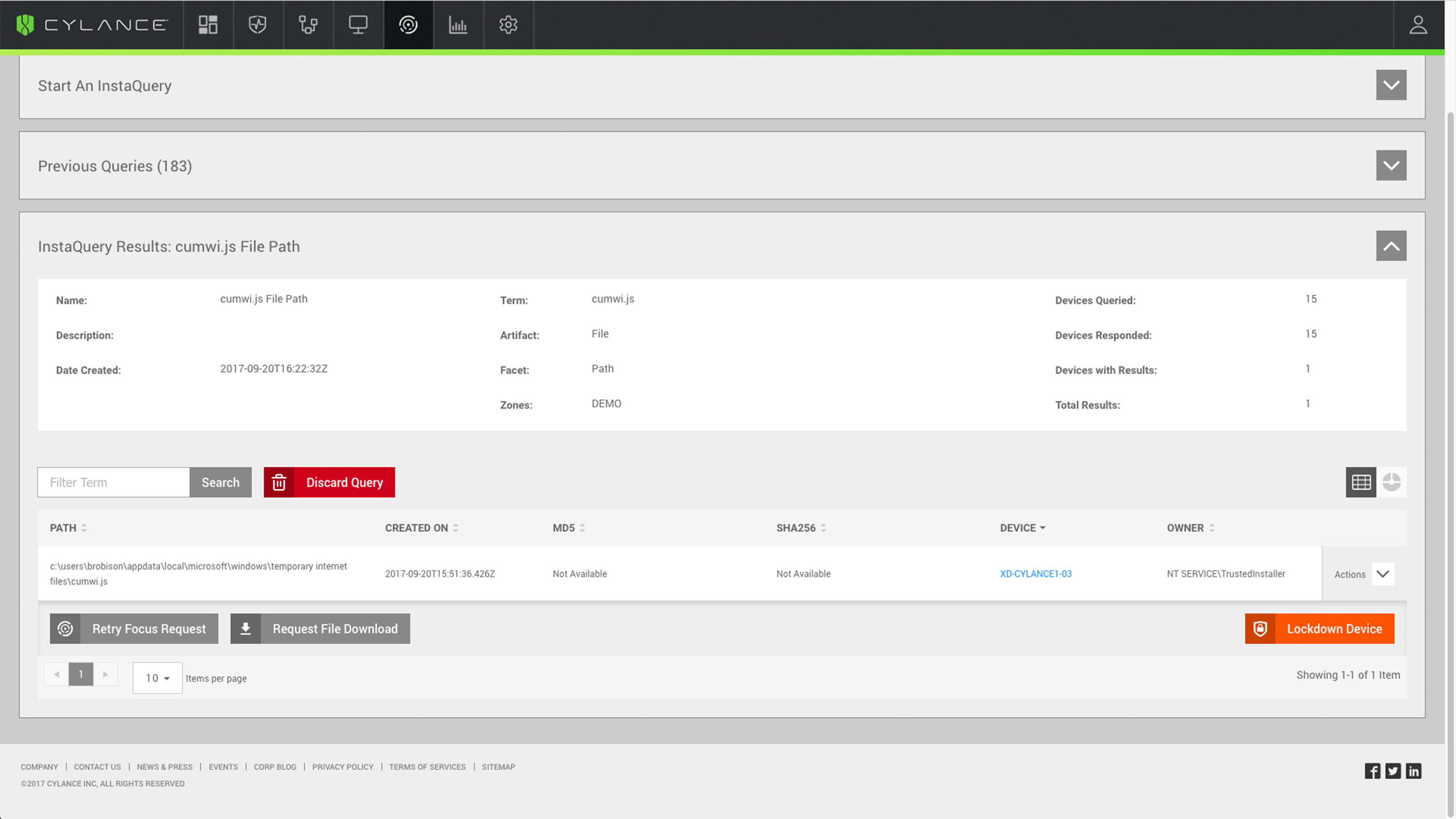Screen dimensions: 1456x819
Task: Open Cylance Facebook page icon
Action: [x=1373, y=771]
